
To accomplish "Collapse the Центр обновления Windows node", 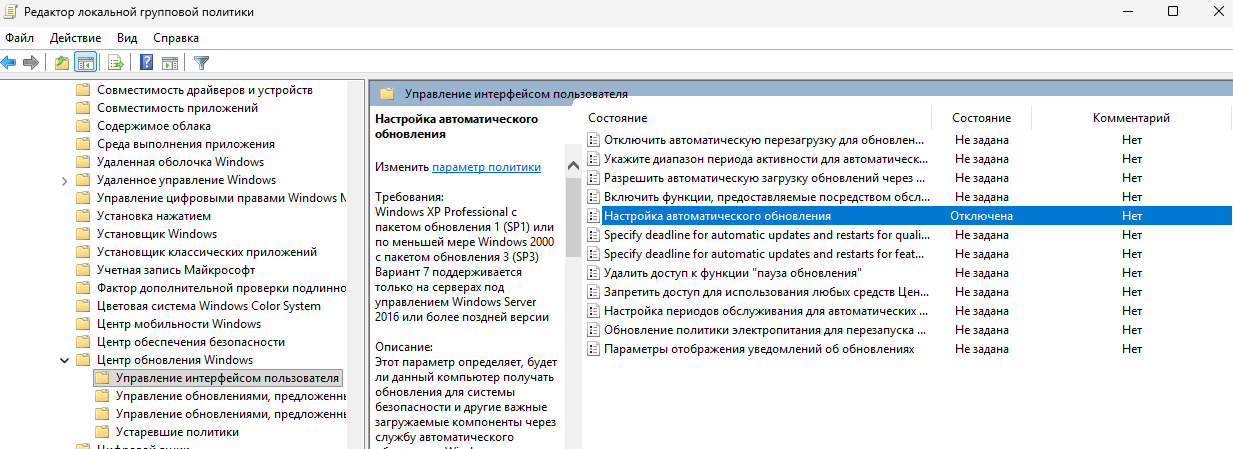I will tap(65, 360).
